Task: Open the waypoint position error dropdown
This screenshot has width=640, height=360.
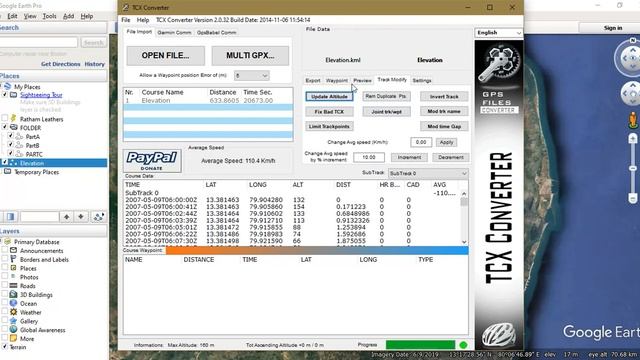Action: click(251, 76)
